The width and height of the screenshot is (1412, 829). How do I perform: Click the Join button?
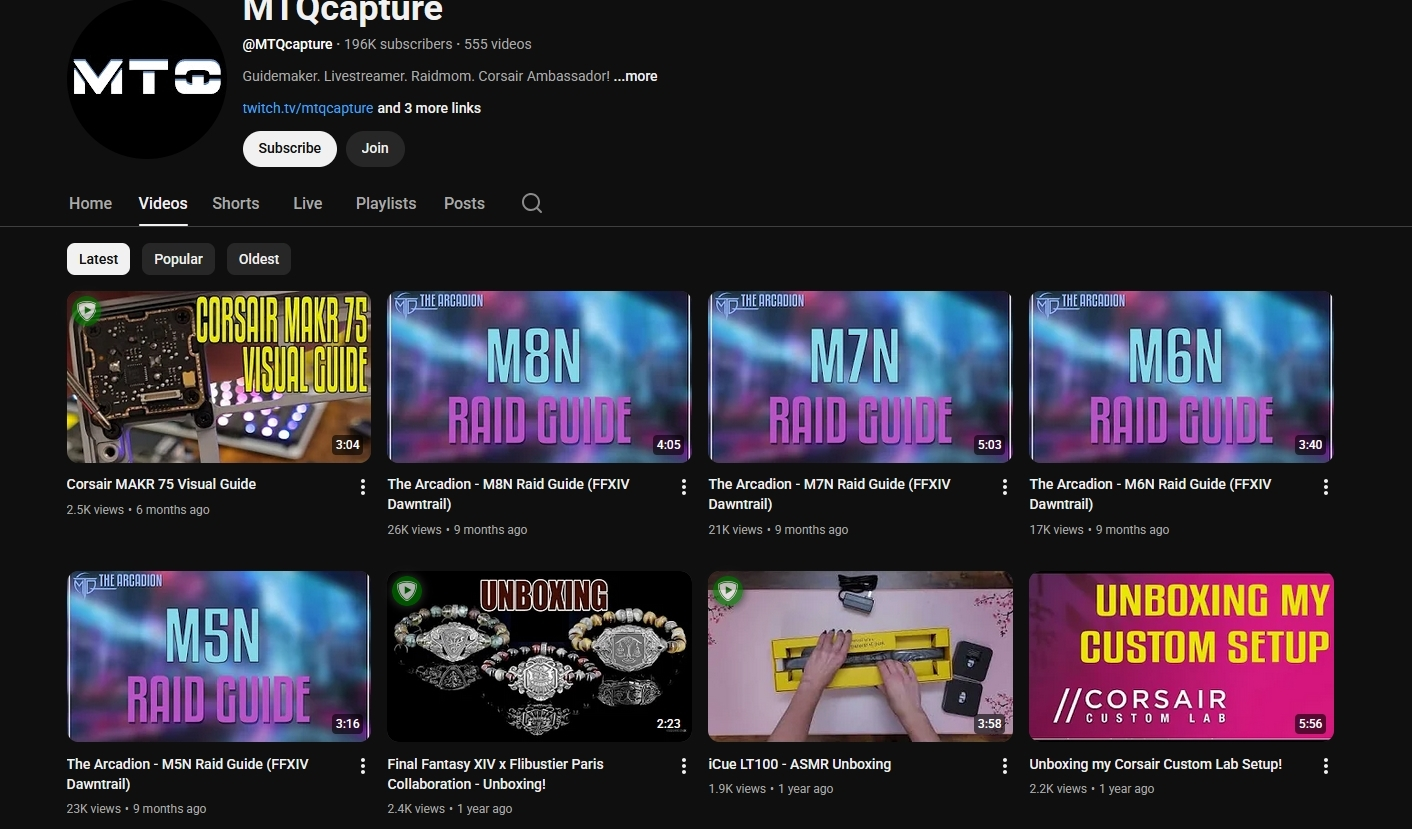pos(375,148)
